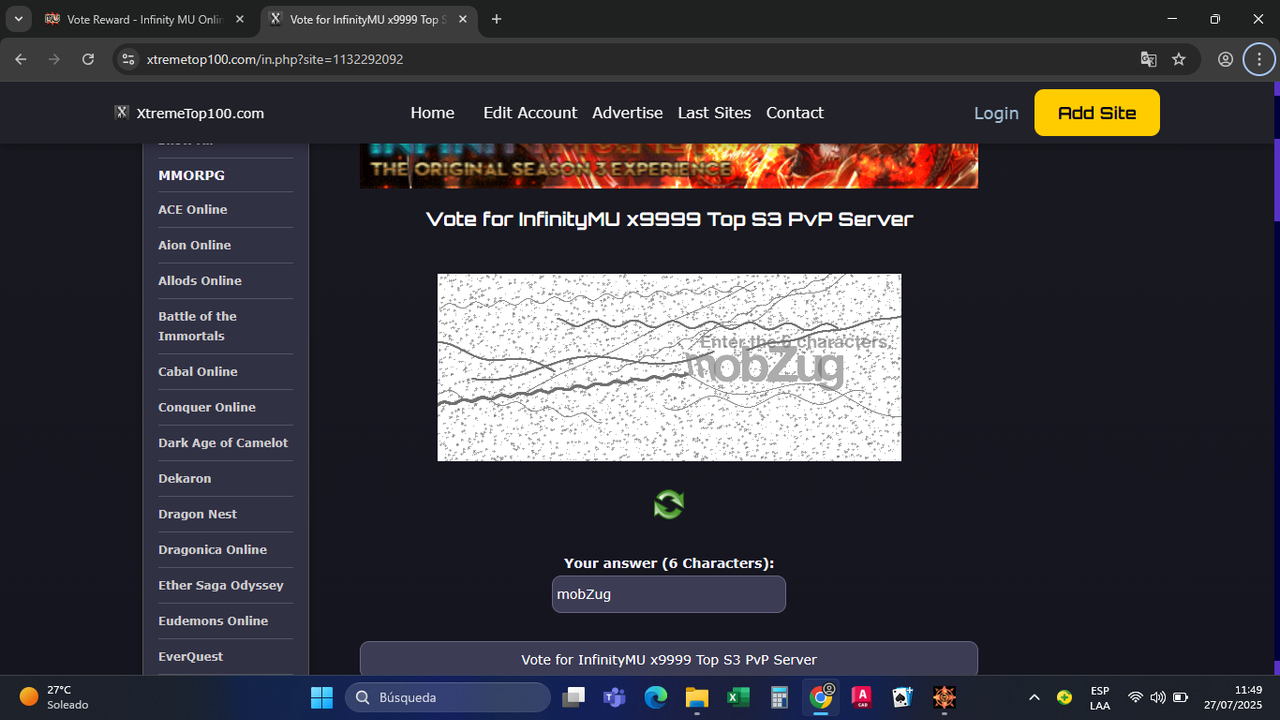This screenshot has width=1280, height=720.
Task: Open ACE Online category
Action: coord(193,209)
